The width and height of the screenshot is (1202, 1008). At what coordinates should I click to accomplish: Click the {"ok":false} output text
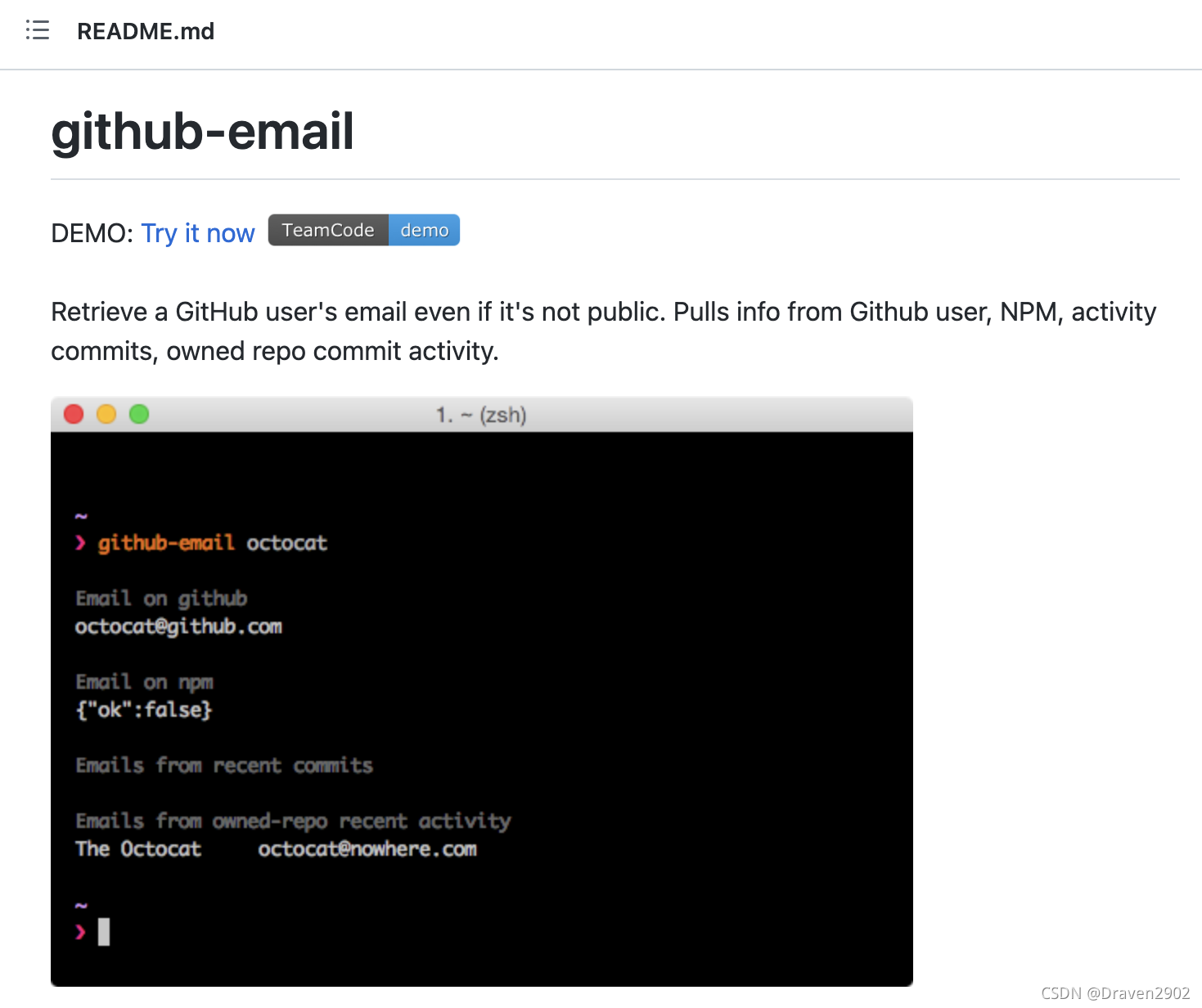click(x=144, y=709)
